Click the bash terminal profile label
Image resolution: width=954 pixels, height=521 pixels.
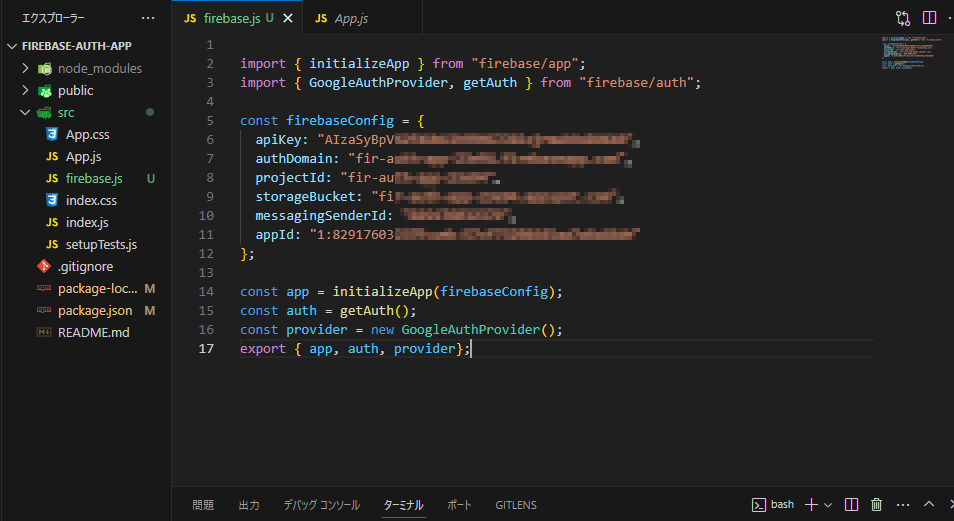[782, 504]
